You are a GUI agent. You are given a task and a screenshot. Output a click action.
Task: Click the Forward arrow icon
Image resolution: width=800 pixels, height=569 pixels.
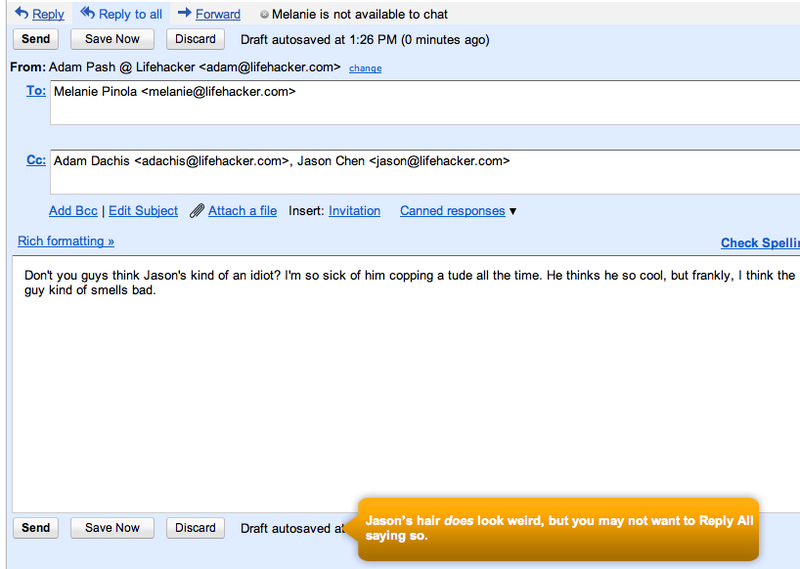pyautogui.click(x=184, y=13)
